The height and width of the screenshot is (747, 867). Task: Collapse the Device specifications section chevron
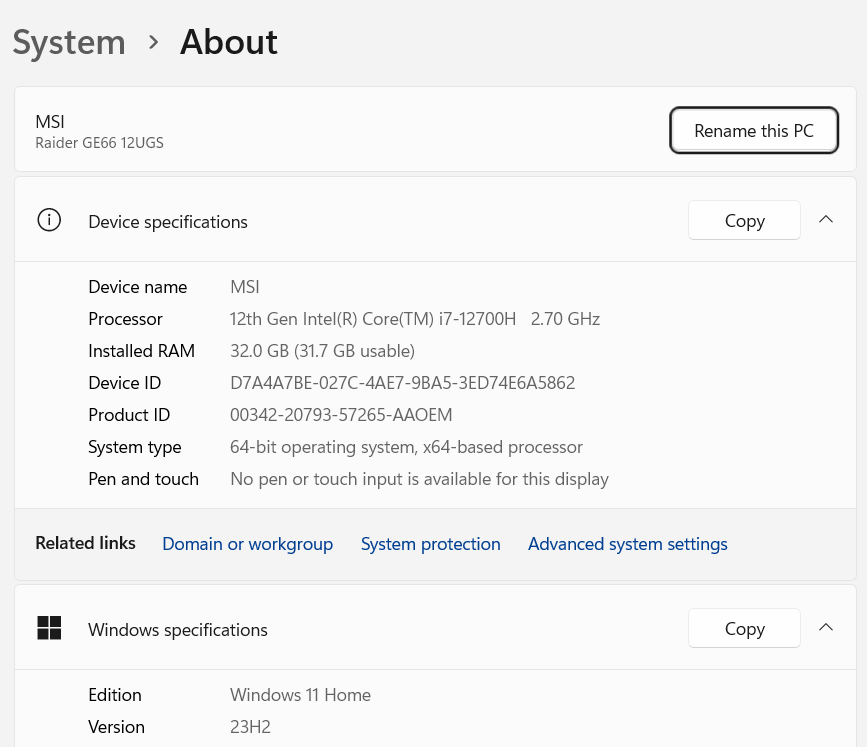(826, 220)
